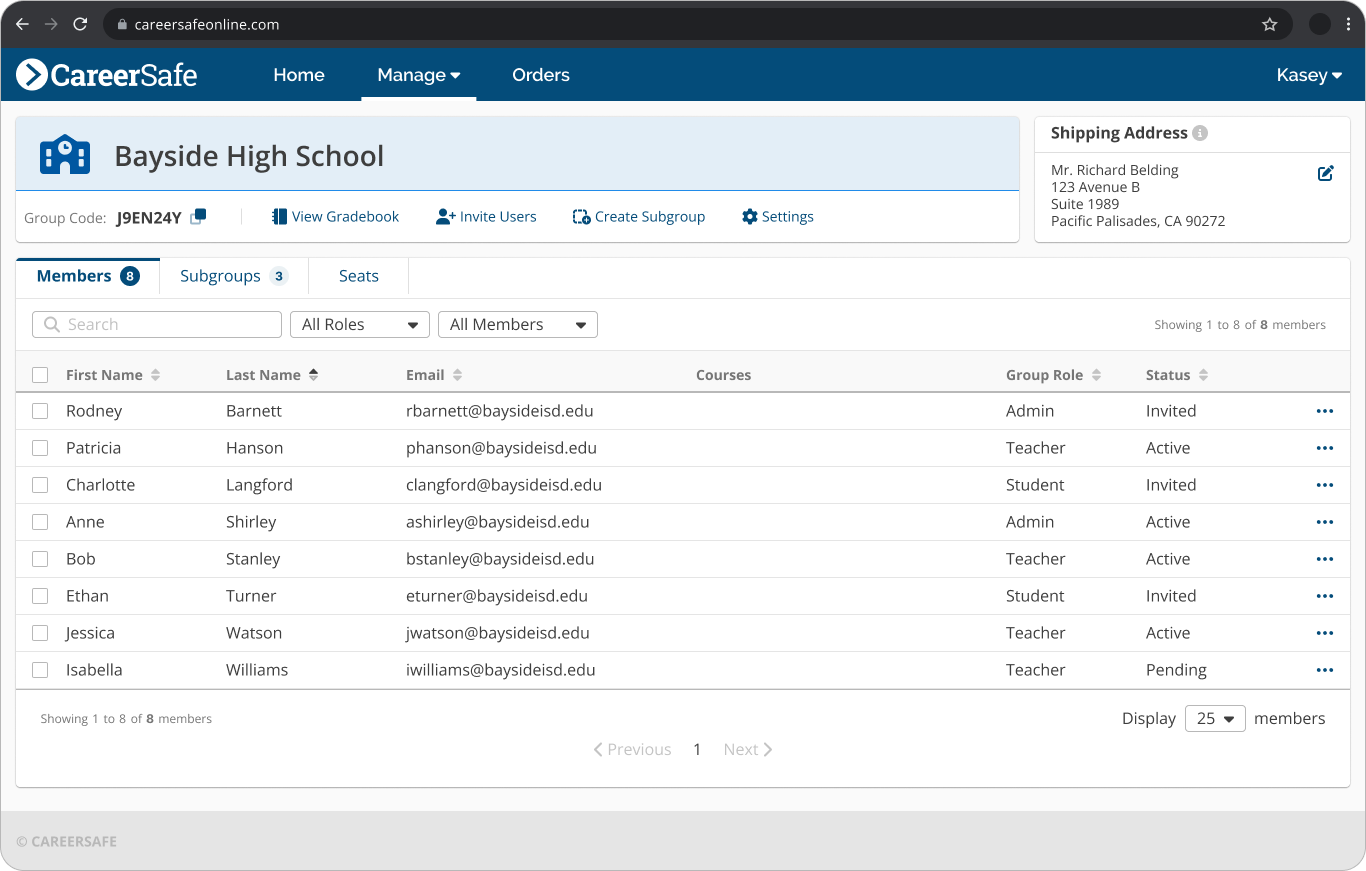Screen dimensions: 1366x871
Task: Open the All Members filter dropdown
Action: click(x=517, y=324)
